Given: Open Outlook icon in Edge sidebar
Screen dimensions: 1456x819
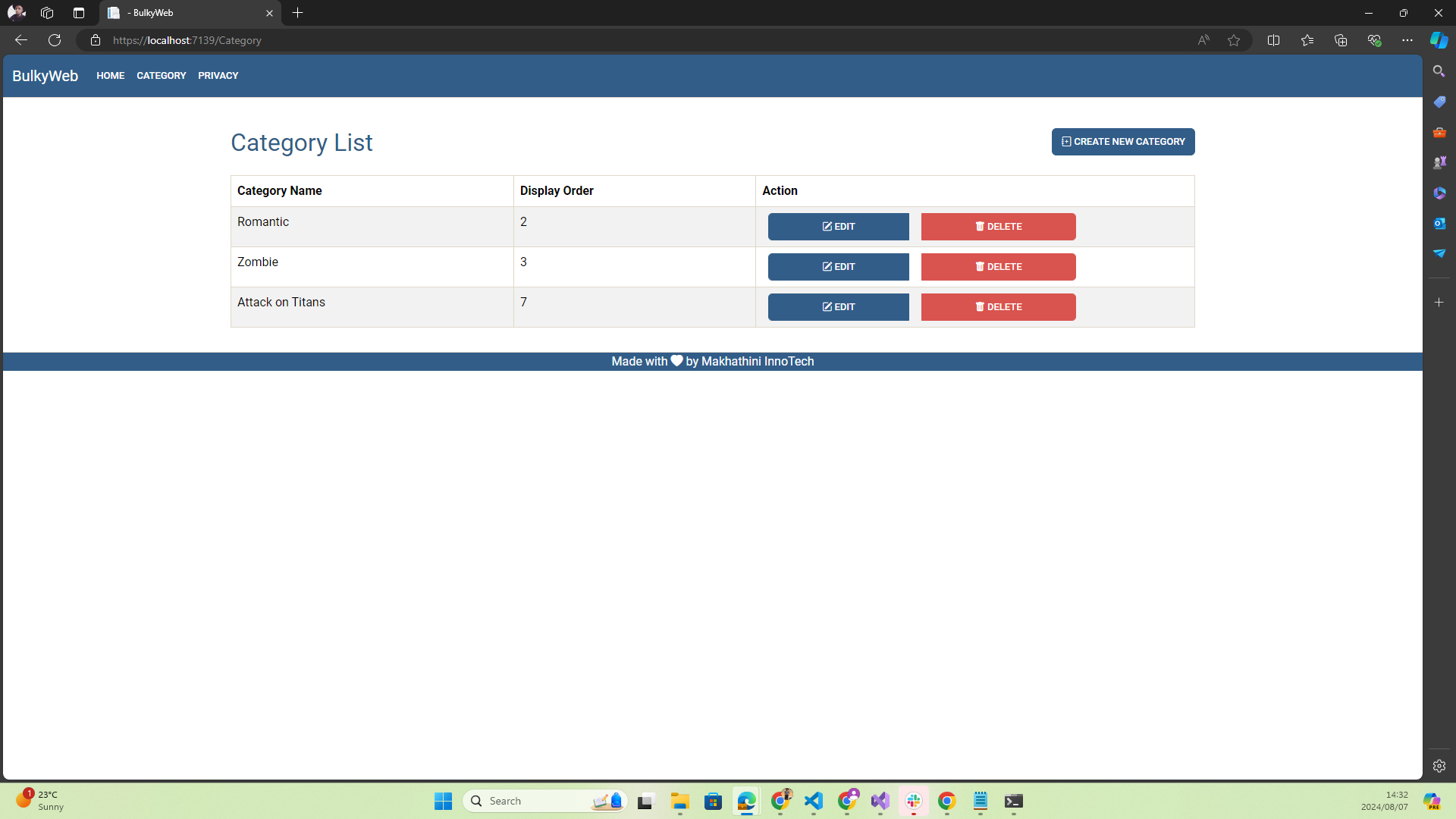Looking at the screenshot, I should pos(1439,223).
